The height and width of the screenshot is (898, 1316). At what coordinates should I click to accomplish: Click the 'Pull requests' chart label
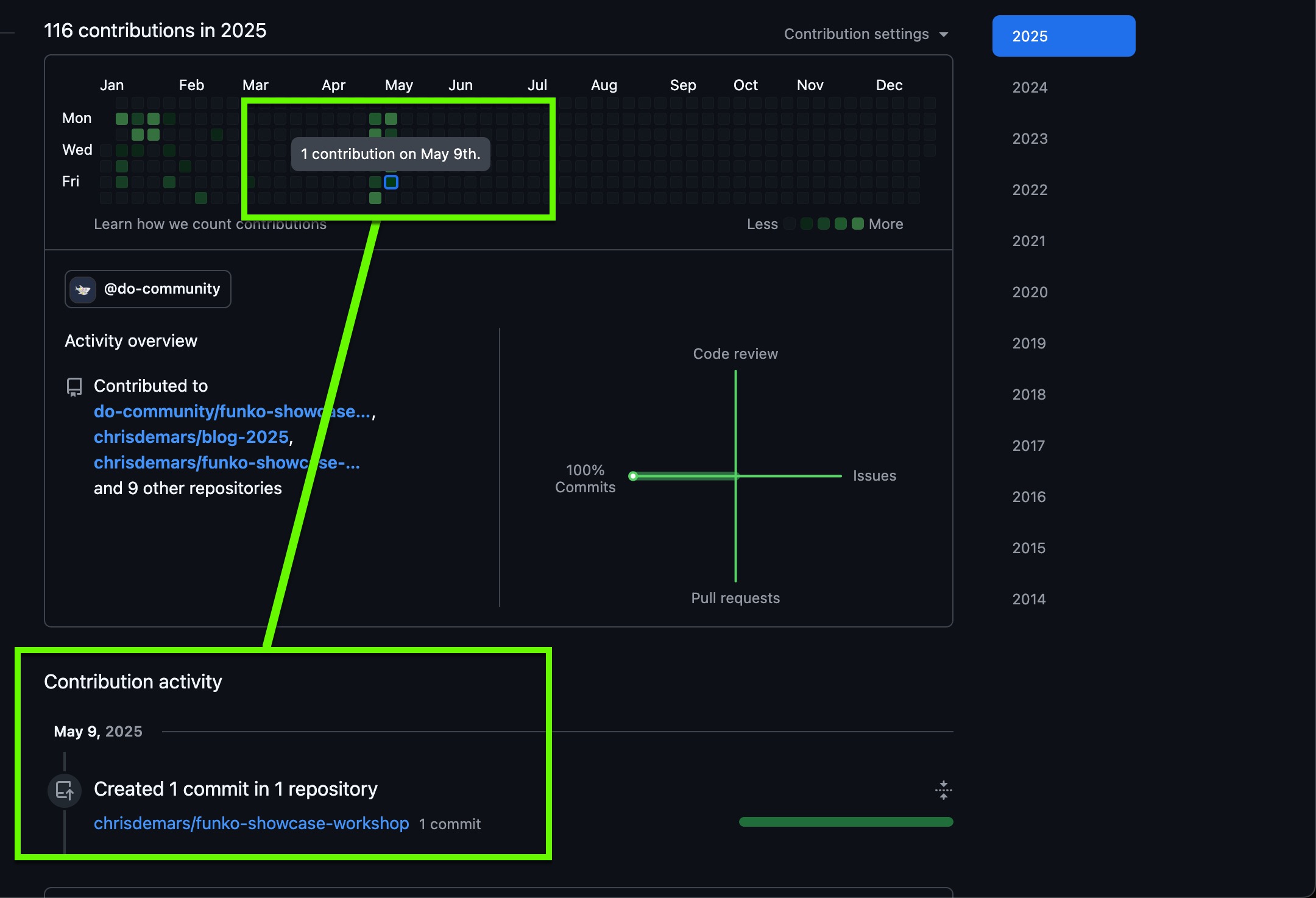(735, 598)
